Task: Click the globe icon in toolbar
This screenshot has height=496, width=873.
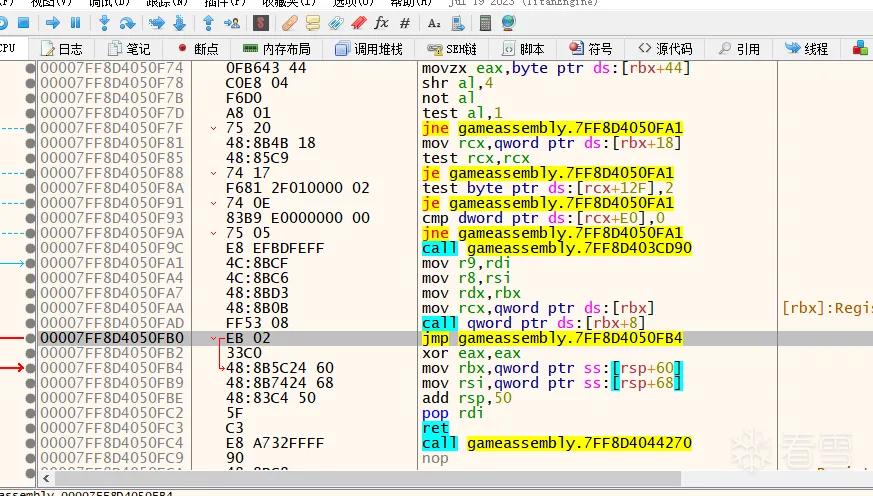Action: point(508,23)
